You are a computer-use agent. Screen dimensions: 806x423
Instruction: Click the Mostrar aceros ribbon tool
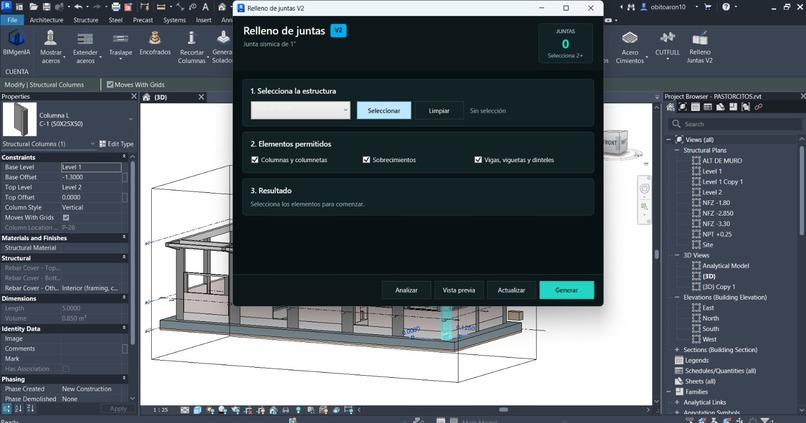[51, 47]
